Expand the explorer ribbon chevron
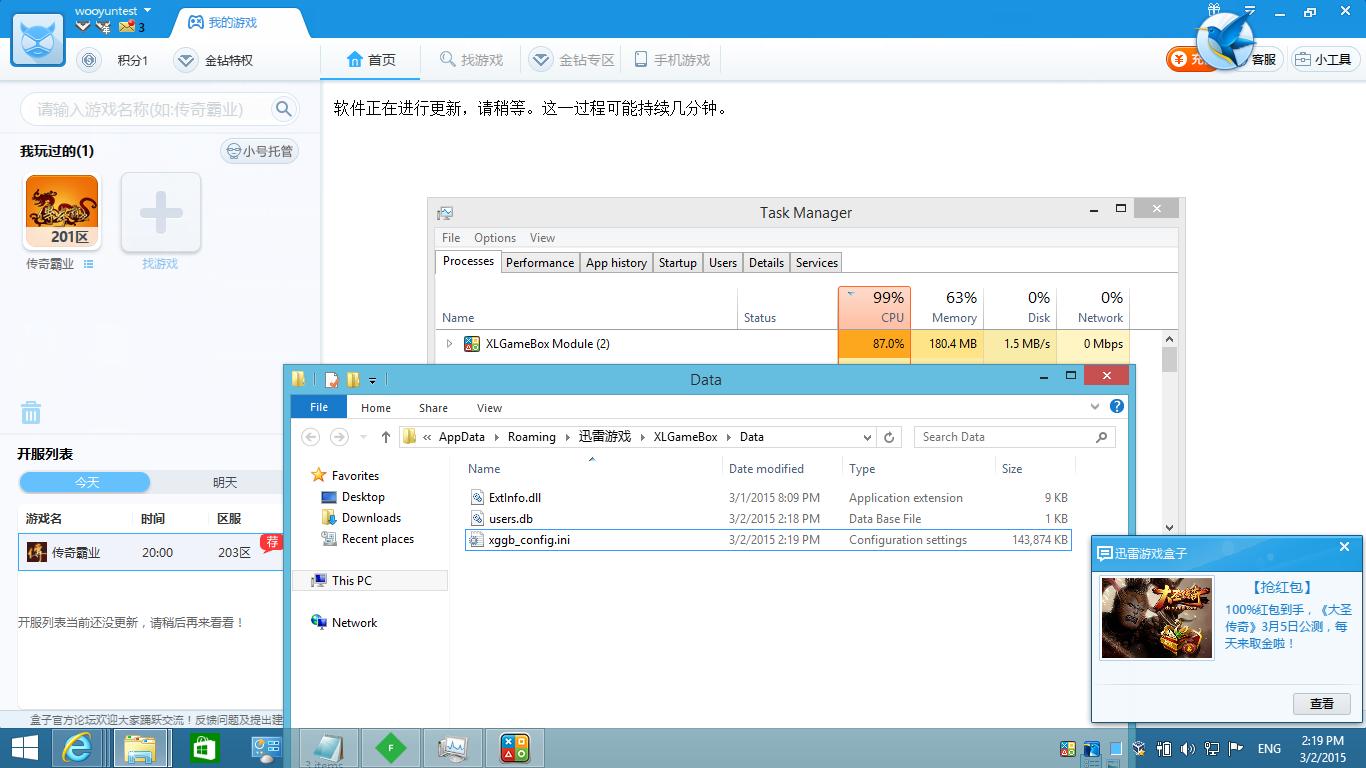 1095,407
